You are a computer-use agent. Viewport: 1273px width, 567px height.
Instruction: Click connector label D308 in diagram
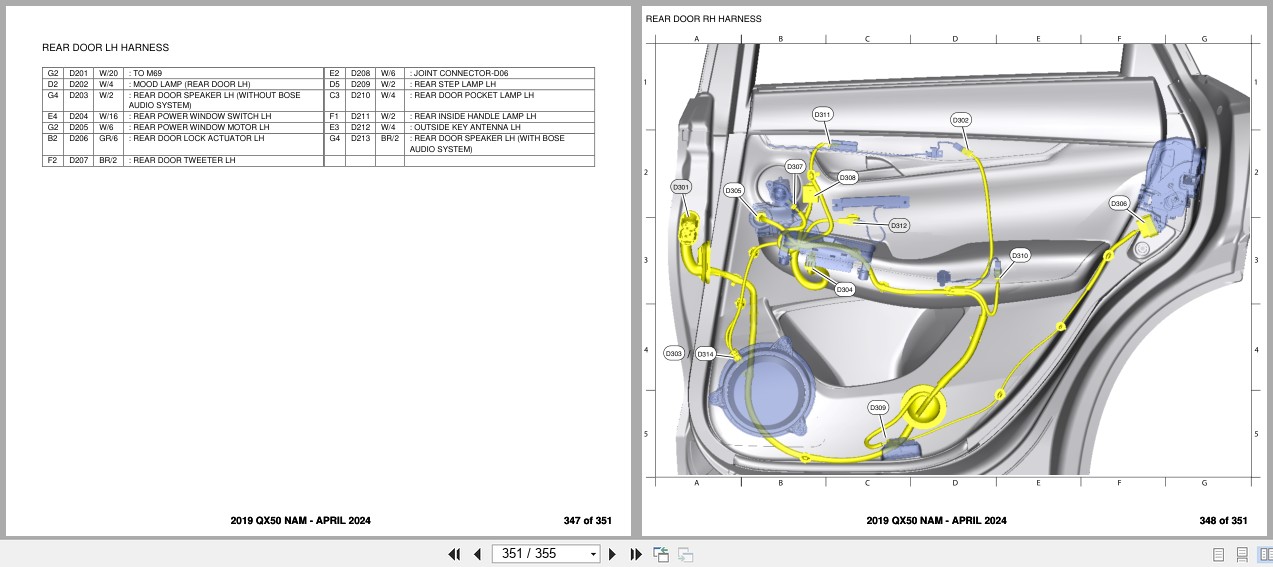pyautogui.click(x=848, y=177)
